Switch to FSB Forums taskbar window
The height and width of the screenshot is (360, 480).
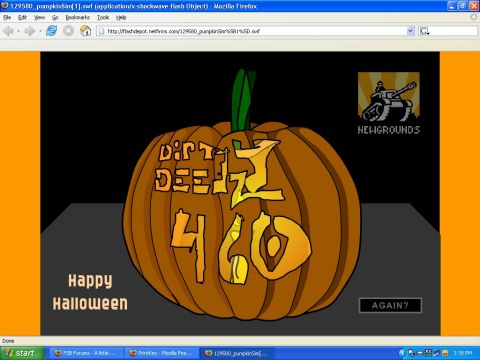click(87, 353)
